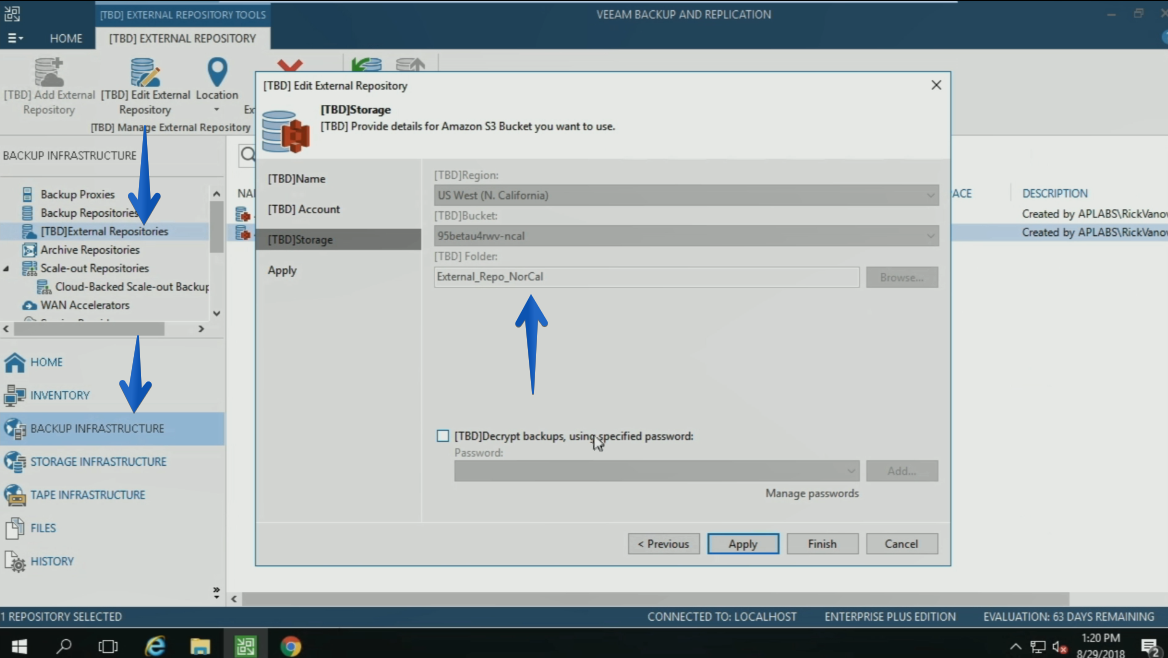Click Add button next to Password
Viewport: 1168px width, 658px height.
[x=901, y=471]
